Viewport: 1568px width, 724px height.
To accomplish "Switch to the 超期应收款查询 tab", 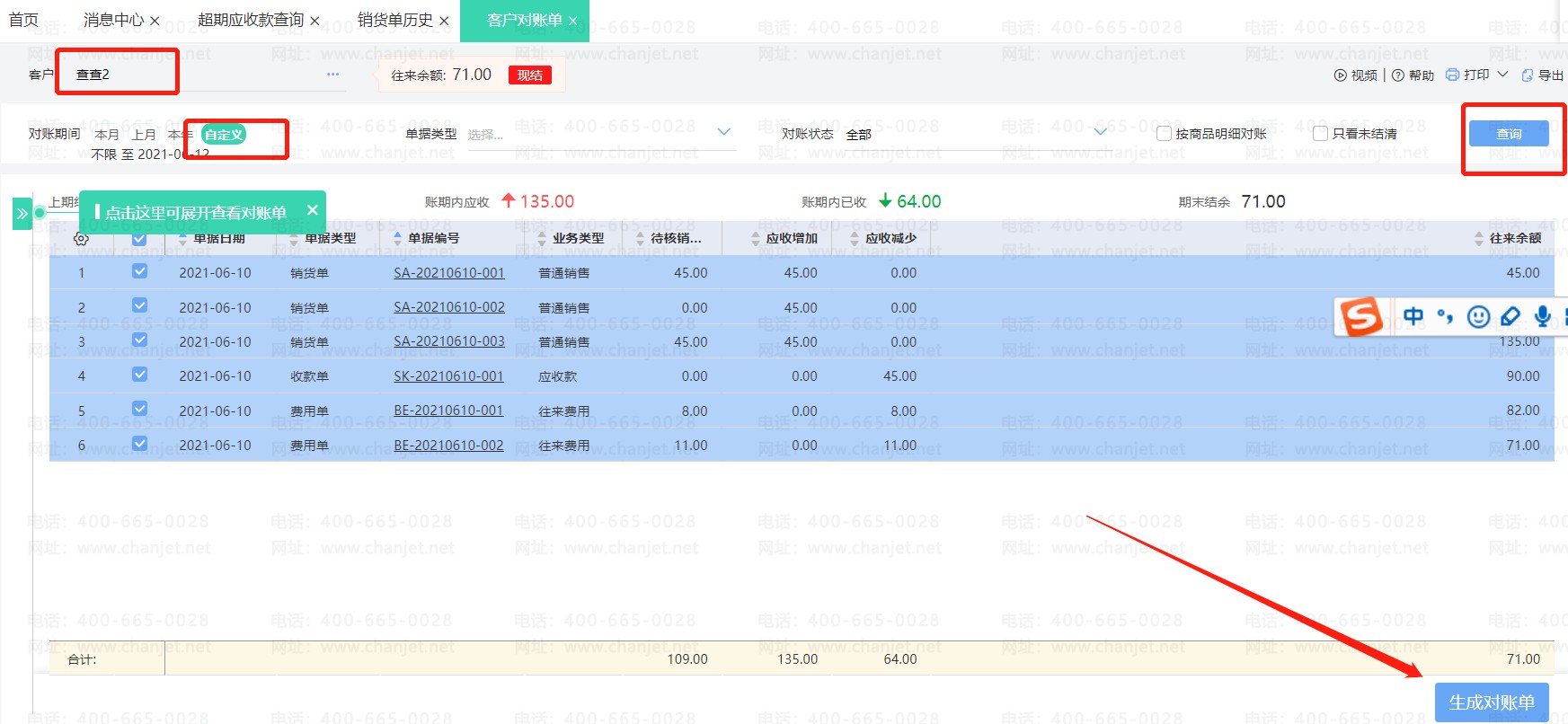I will pos(251,20).
